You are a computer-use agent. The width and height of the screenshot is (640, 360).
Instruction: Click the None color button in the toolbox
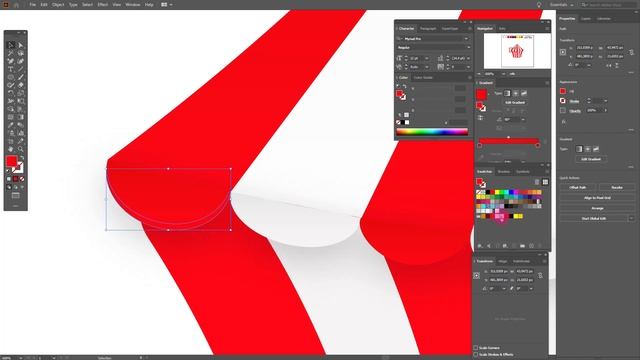22,179
